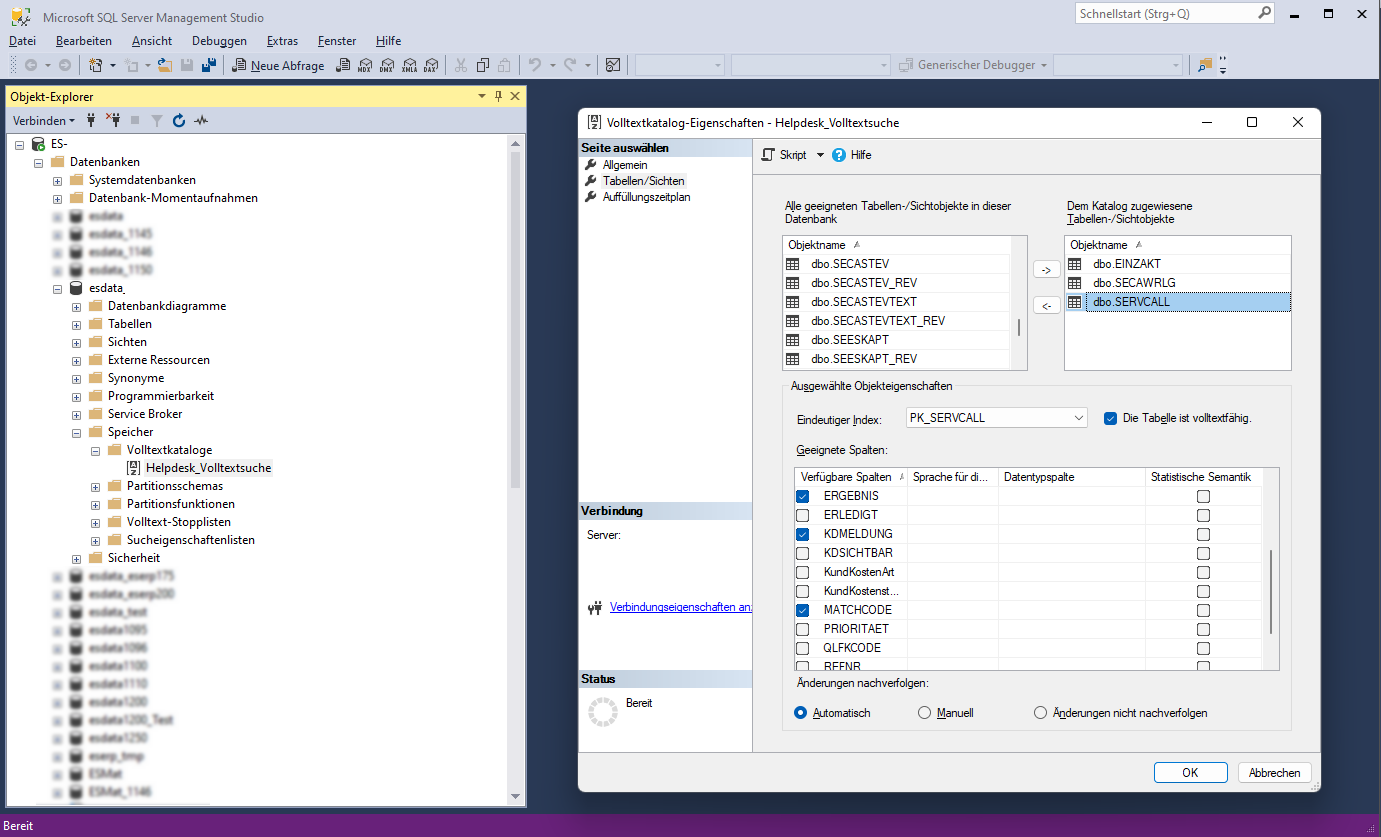The width and height of the screenshot is (1381, 837).
Task: Refresh the Objekt-Explorer tree
Action: point(179,120)
